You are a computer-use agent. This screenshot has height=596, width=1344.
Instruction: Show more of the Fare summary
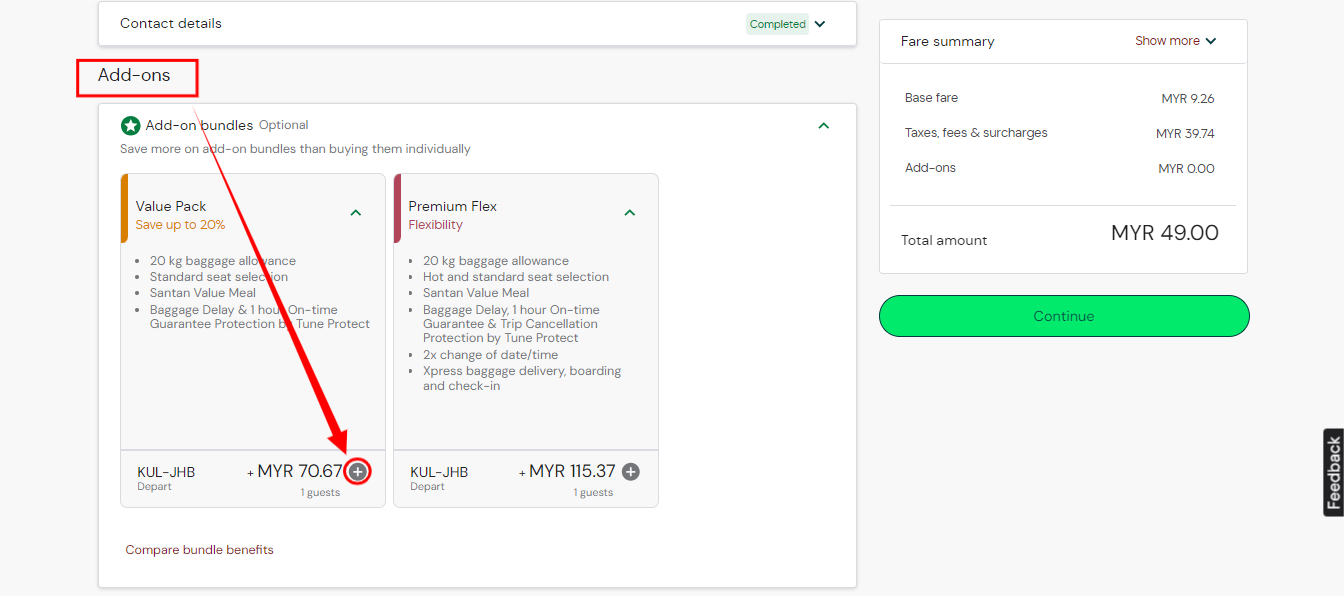(x=1175, y=41)
